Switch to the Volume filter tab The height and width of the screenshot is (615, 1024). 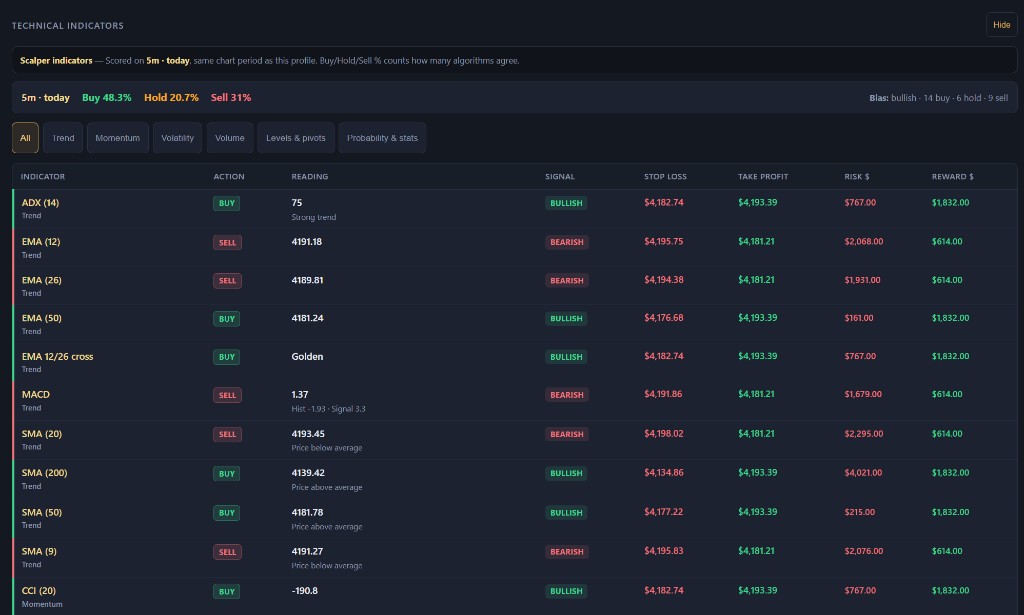point(230,138)
